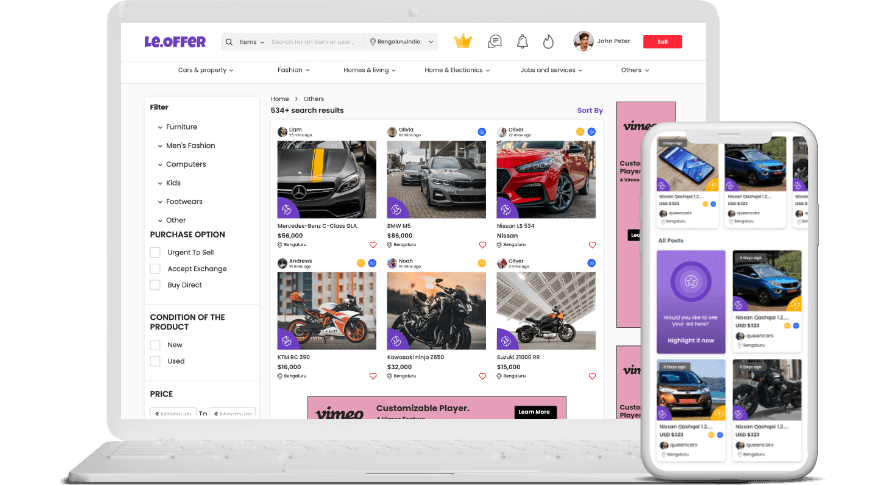Open Fashion menu
Image resolution: width=885 pixels, height=485 pixels.
[293, 70]
